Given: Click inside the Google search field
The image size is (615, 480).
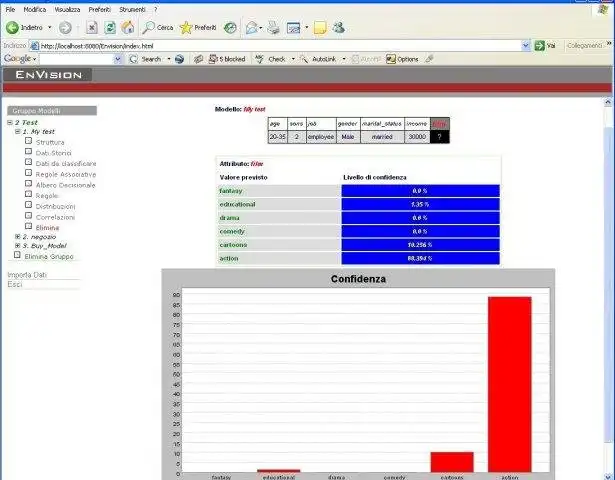Looking at the screenshot, I should coord(76,59).
